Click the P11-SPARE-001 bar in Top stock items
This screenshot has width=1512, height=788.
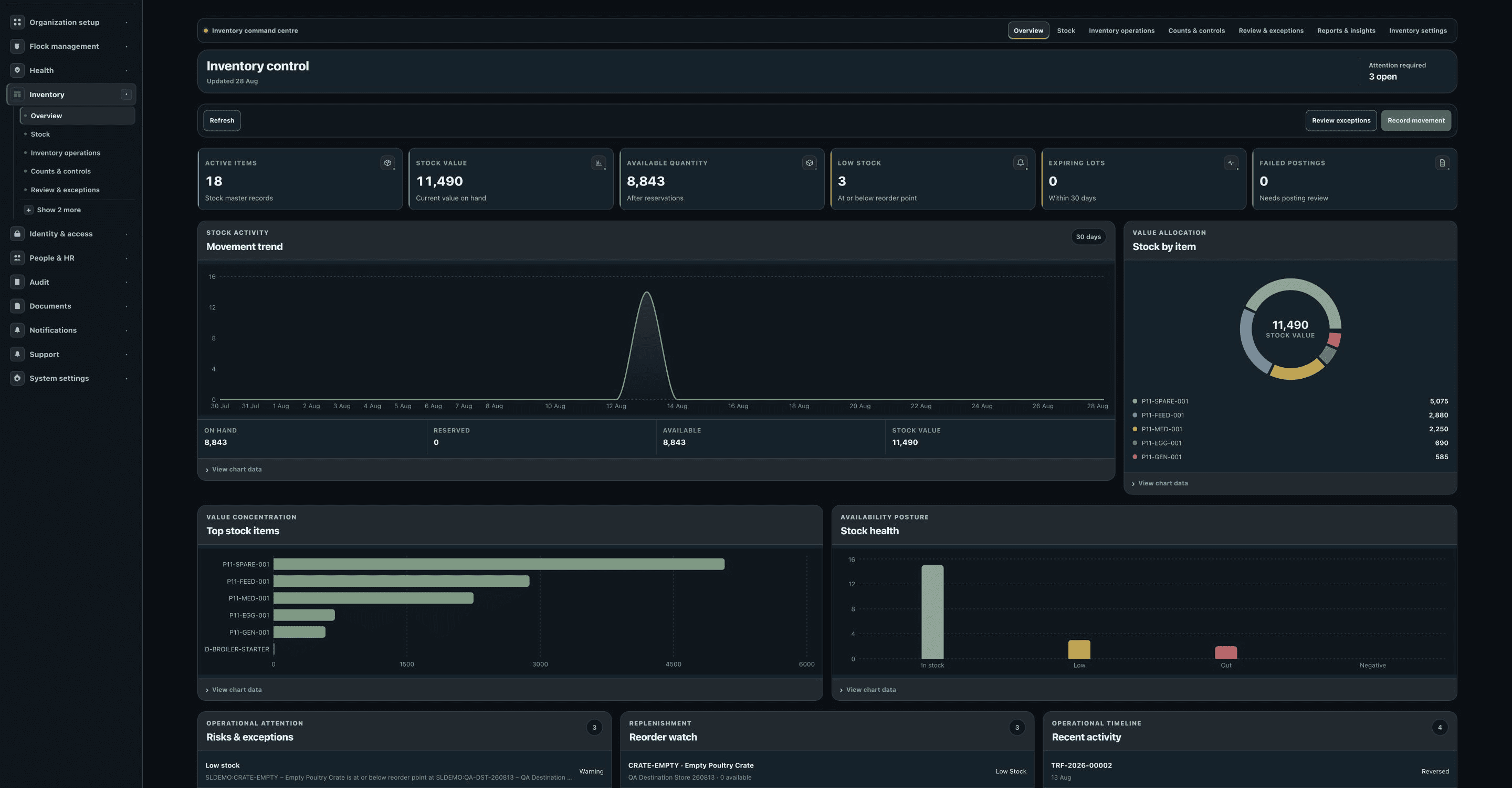(x=499, y=564)
